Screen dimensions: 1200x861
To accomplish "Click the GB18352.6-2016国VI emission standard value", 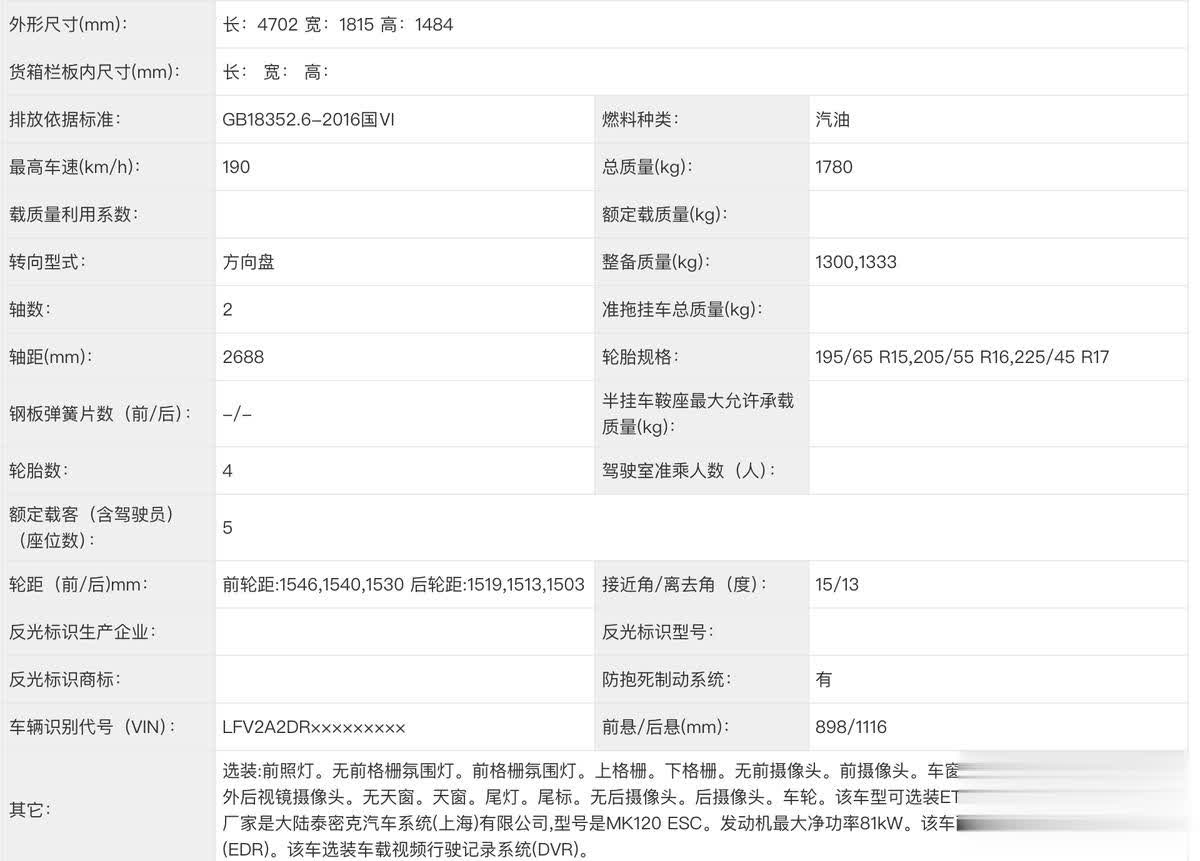I will tap(309, 120).
